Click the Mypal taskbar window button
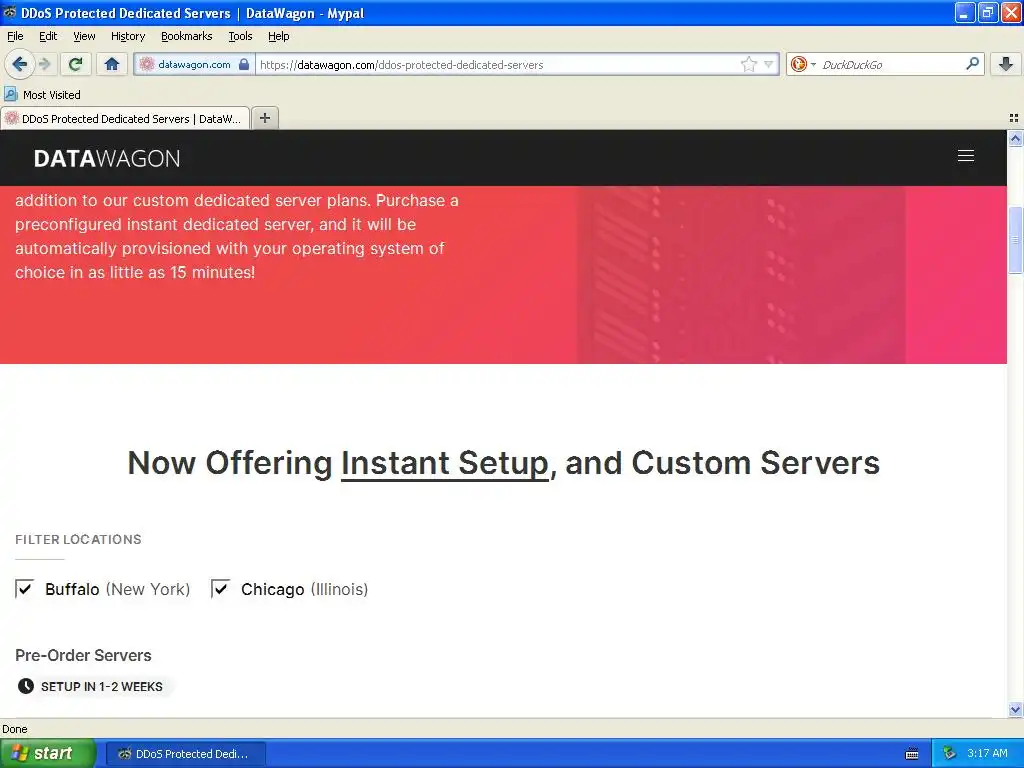The image size is (1024, 768). pyautogui.click(x=185, y=754)
